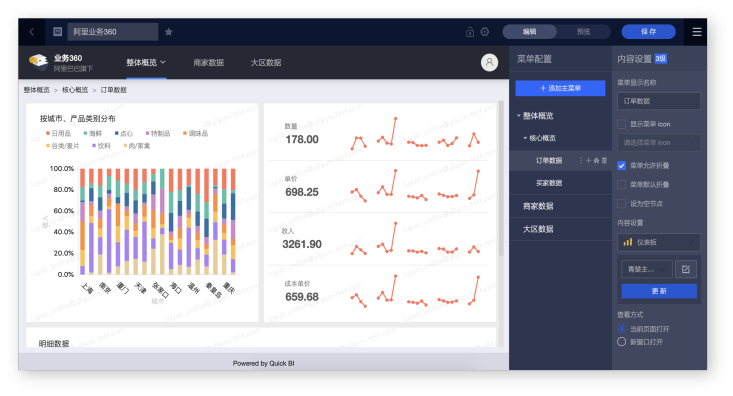Image resolution: width=733 pixels, height=396 pixels.
Task: Click the back arrow icon
Action: 32,32
